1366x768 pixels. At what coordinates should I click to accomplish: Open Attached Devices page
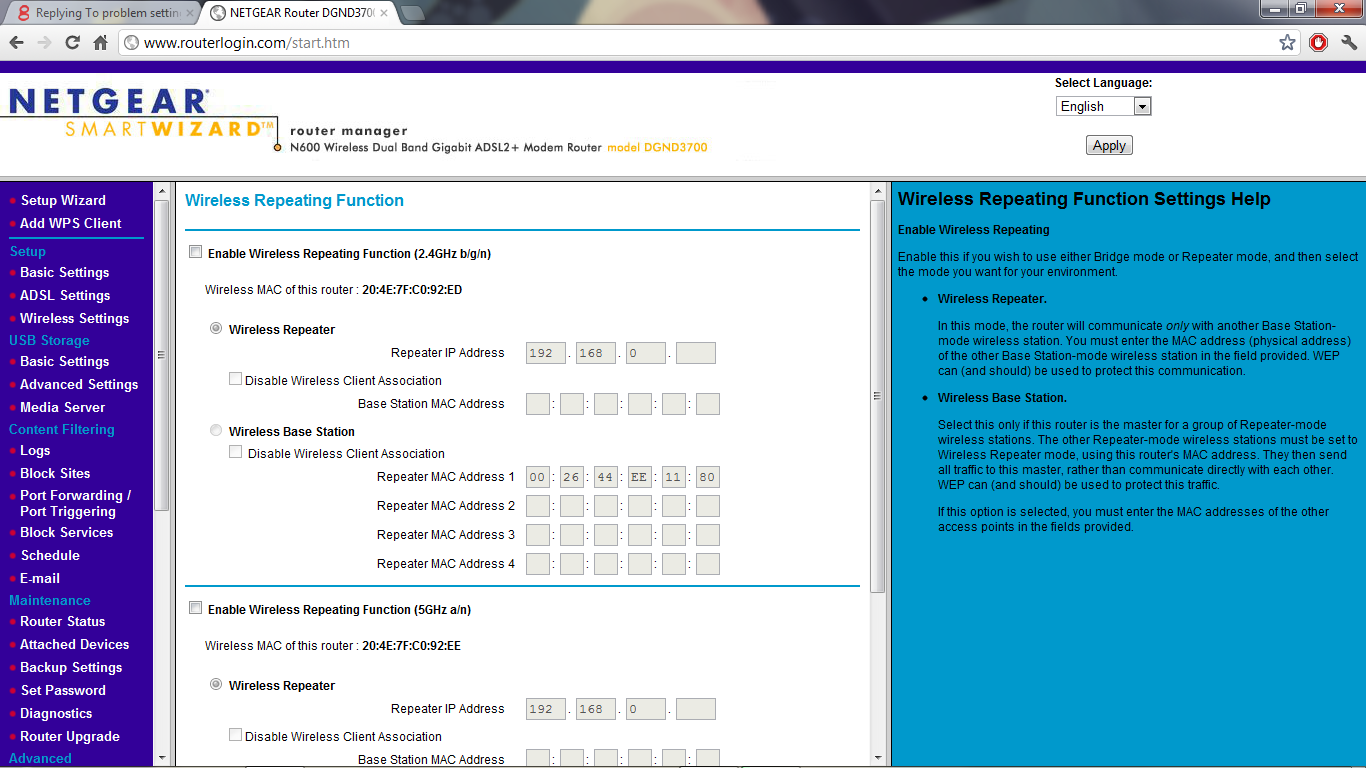74,644
